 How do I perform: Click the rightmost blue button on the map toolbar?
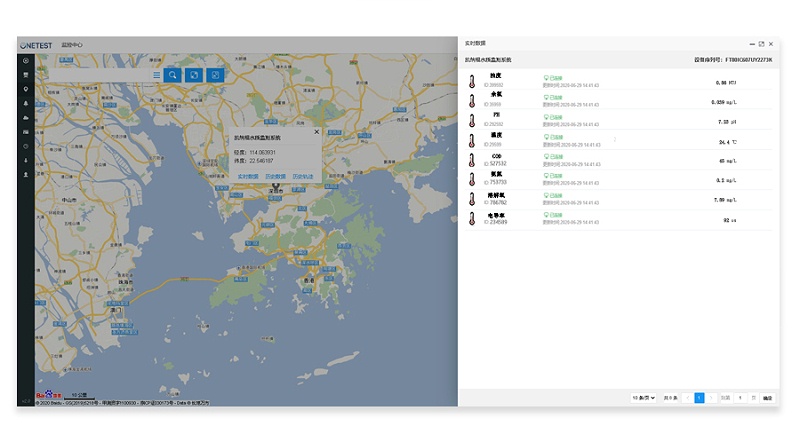coord(215,75)
